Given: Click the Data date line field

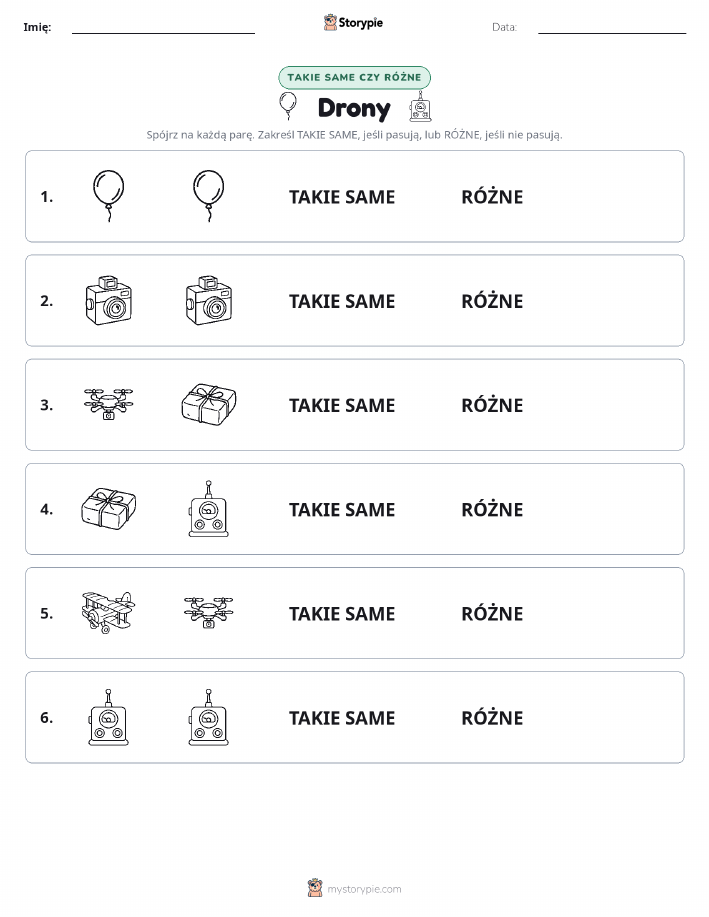Looking at the screenshot, I should tap(612, 28).
